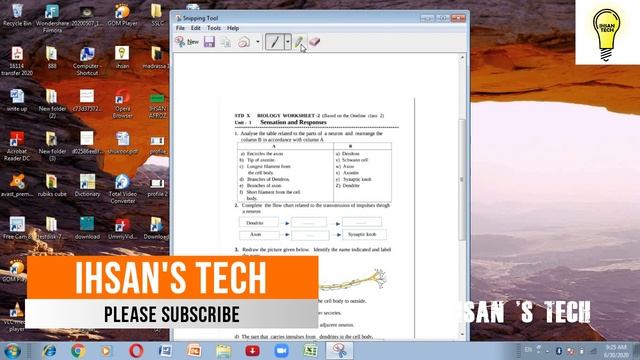640x360 pixels.
Task: Select the c73d37972... file icon
Action: point(87,101)
